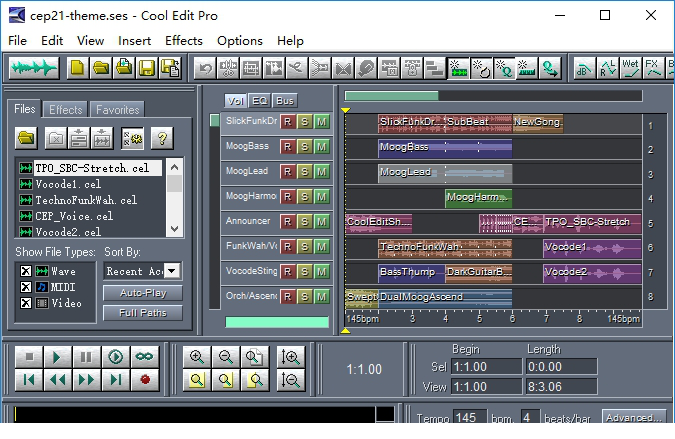This screenshot has height=439, width=675.
Task: Select the Bus track controls tab
Action: pyautogui.click(x=285, y=101)
